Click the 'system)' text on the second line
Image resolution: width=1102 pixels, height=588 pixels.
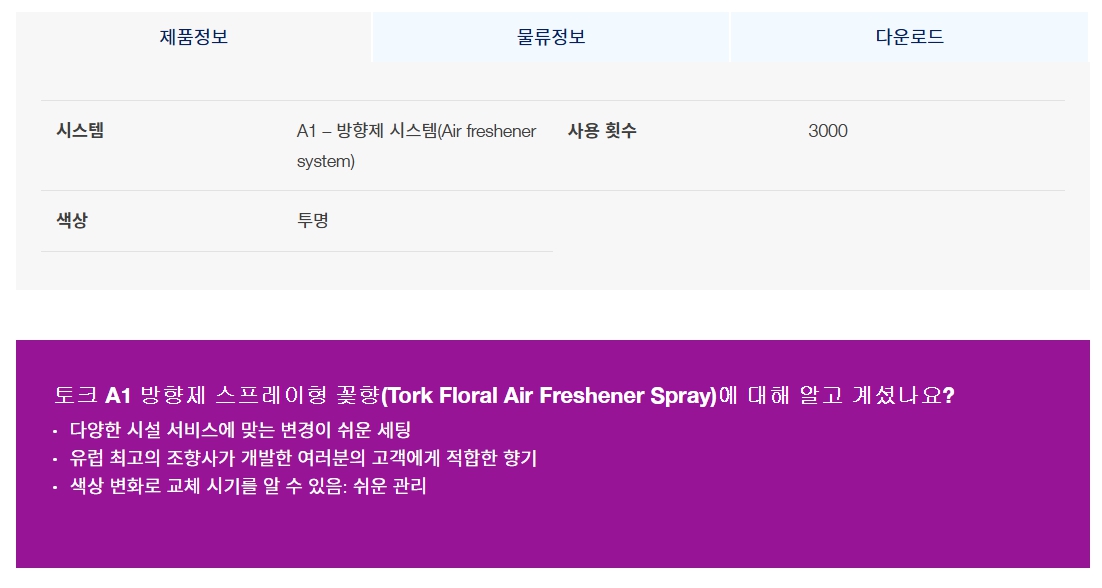pos(326,161)
